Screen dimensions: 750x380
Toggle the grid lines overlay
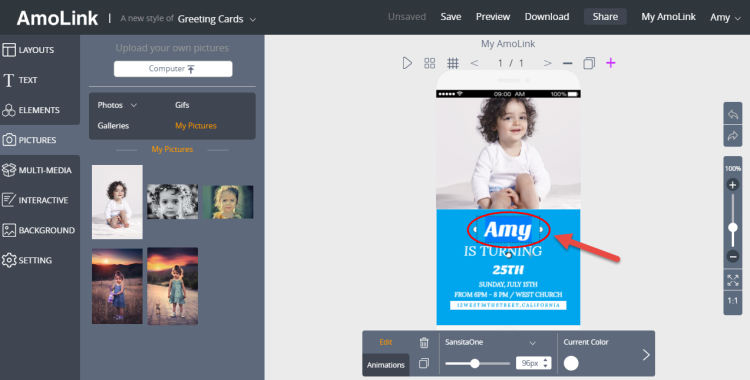click(x=452, y=63)
